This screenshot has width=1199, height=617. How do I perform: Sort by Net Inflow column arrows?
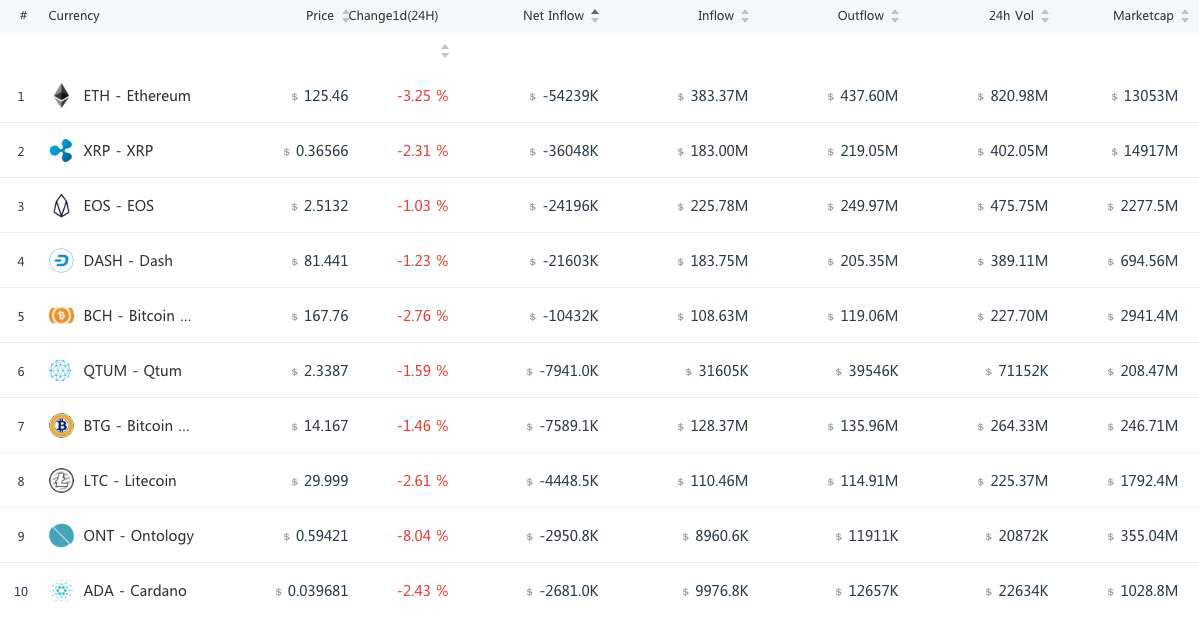(x=595, y=16)
